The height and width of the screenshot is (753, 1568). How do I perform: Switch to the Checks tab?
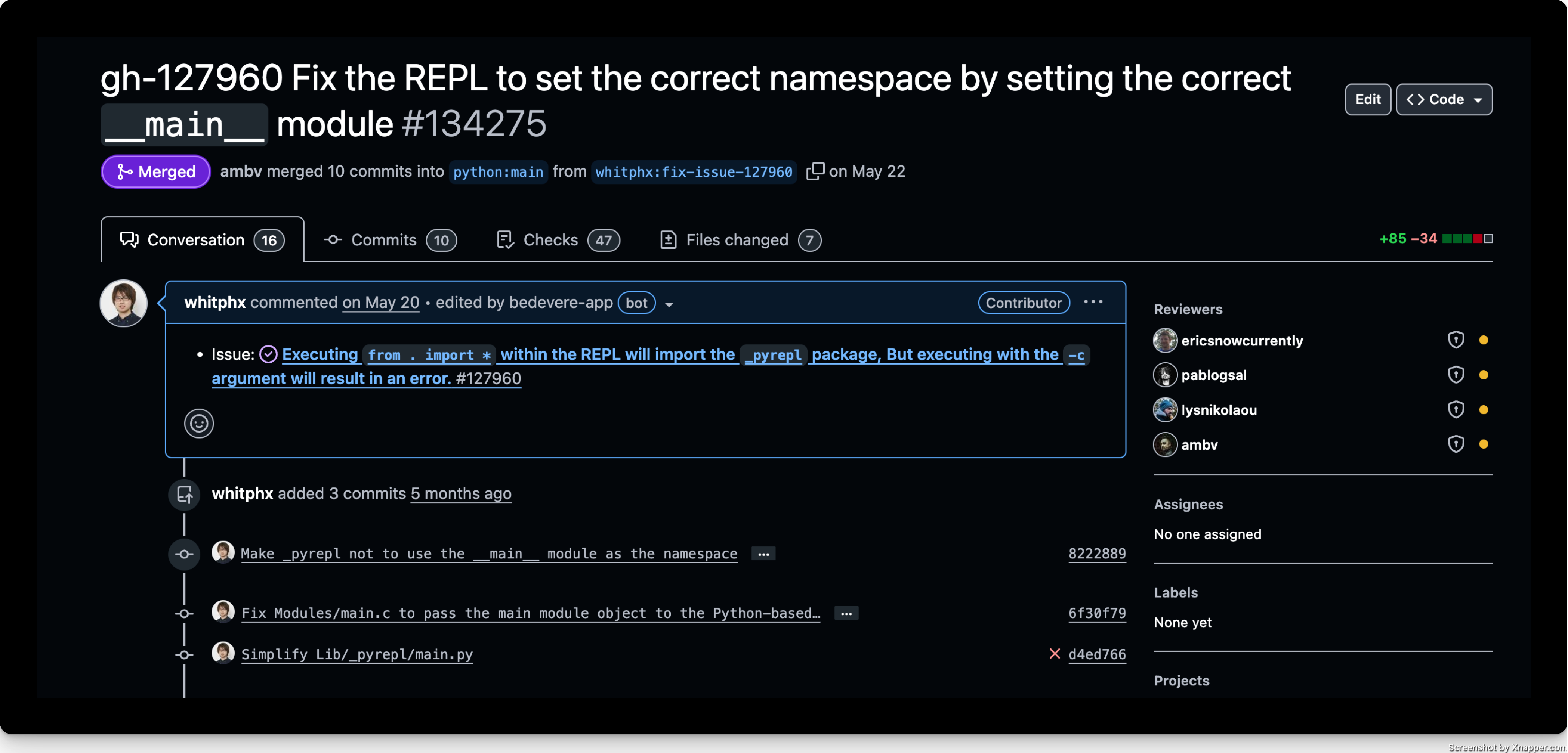(558, 240)
